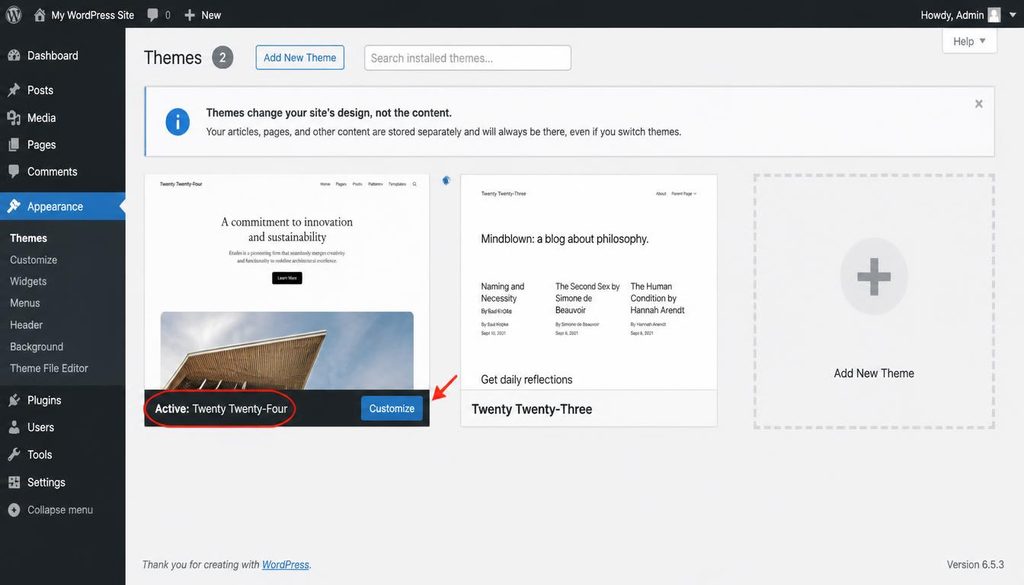Open the Theme File Editor
Screen dimensions: 1024x585
click(49, 368)
